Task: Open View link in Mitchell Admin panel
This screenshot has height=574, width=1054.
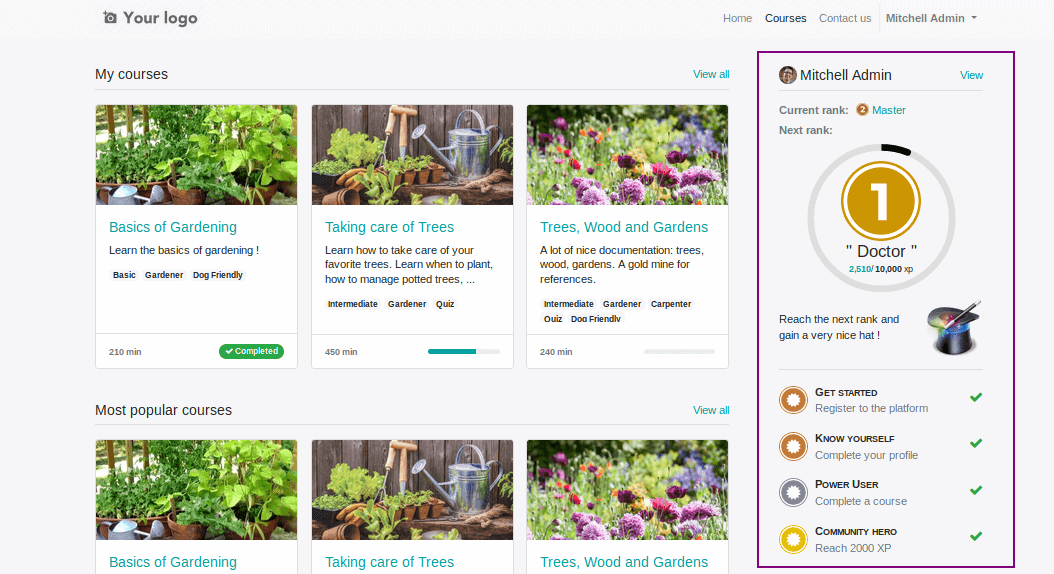Action: 971,75
